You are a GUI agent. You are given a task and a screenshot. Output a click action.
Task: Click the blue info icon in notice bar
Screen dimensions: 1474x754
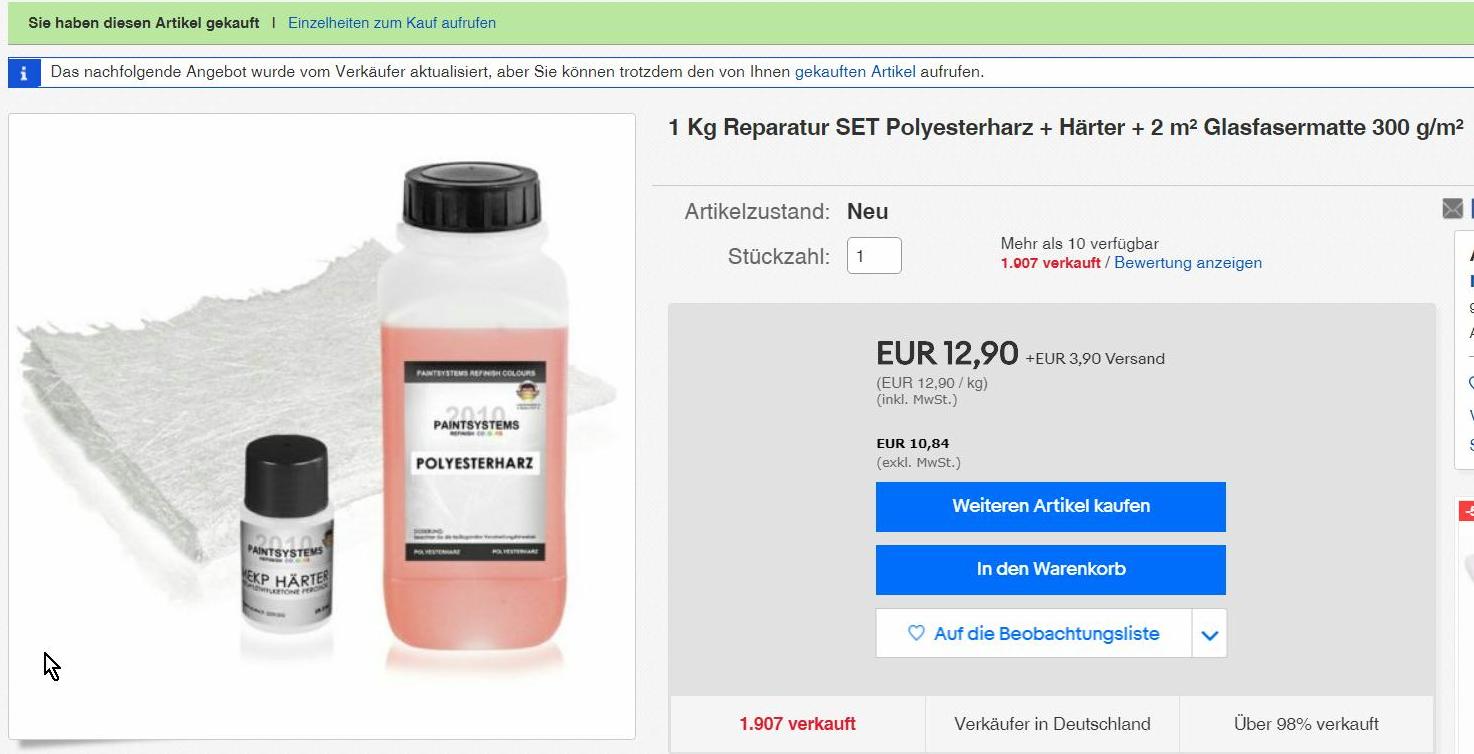tap(24, 73)
